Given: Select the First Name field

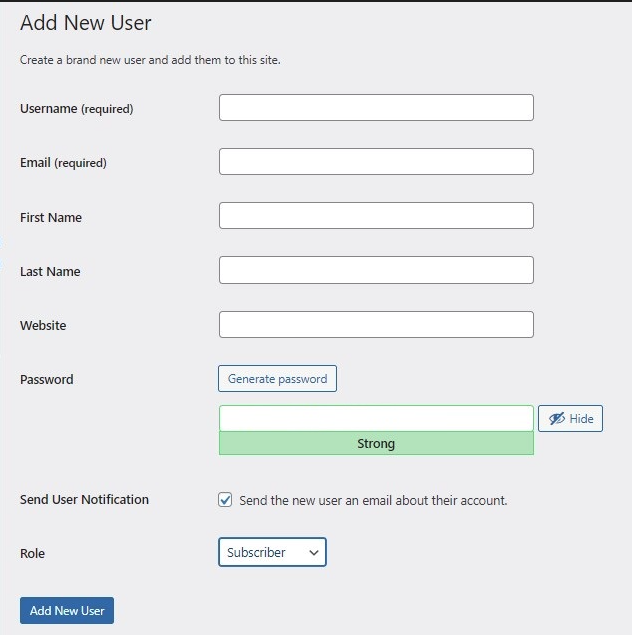Looking at the screenshot, I should coord(376,215).
